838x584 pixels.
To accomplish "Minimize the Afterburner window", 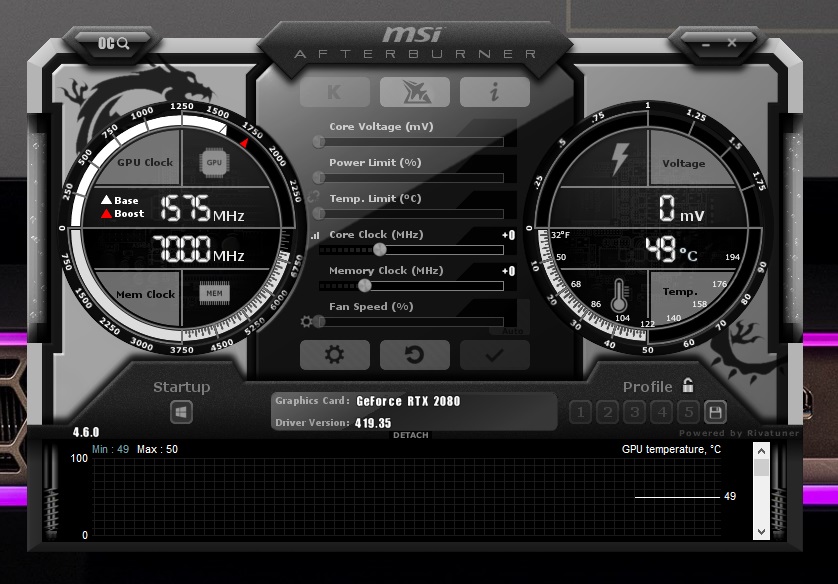I will click(x=705, y=45).
